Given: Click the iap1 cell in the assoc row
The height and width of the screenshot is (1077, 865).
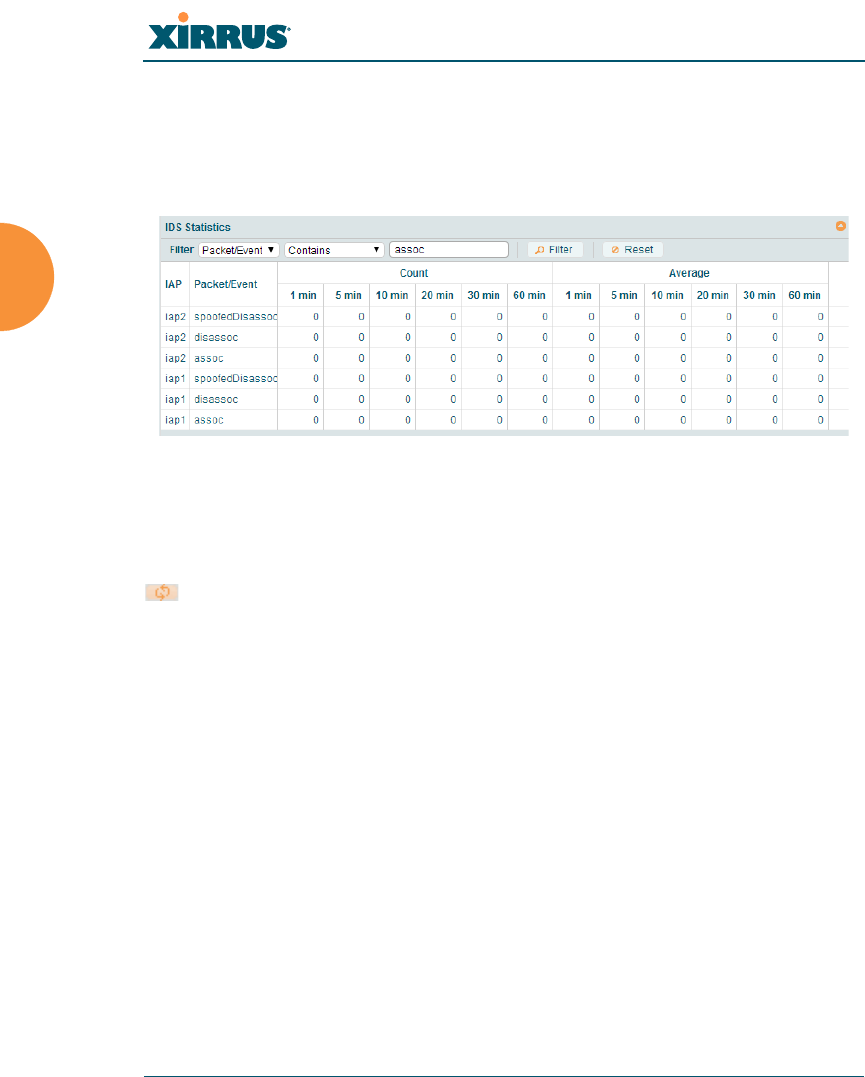Looking at the screenshot, I should coord(175,420).
